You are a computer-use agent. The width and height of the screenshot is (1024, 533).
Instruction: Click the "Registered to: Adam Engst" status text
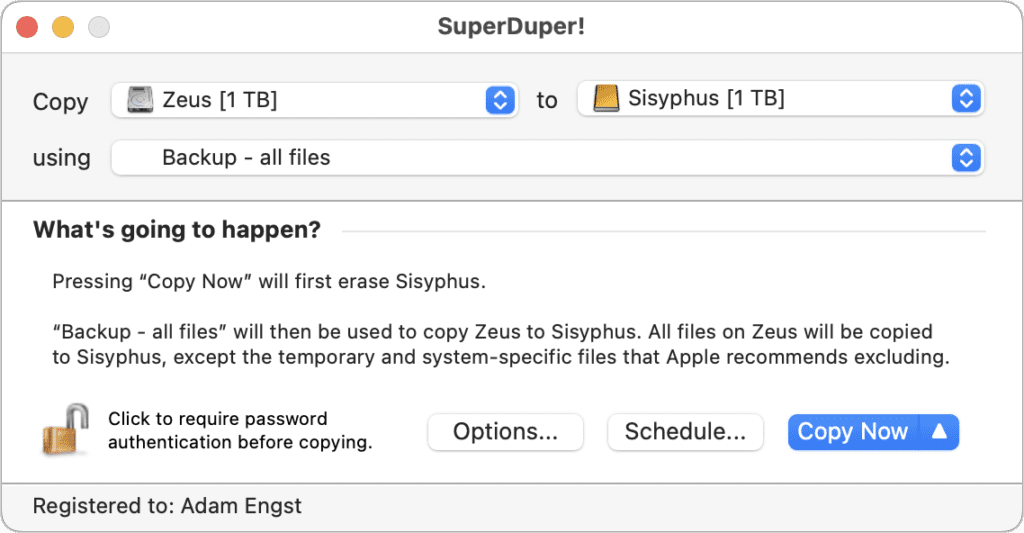167,506
